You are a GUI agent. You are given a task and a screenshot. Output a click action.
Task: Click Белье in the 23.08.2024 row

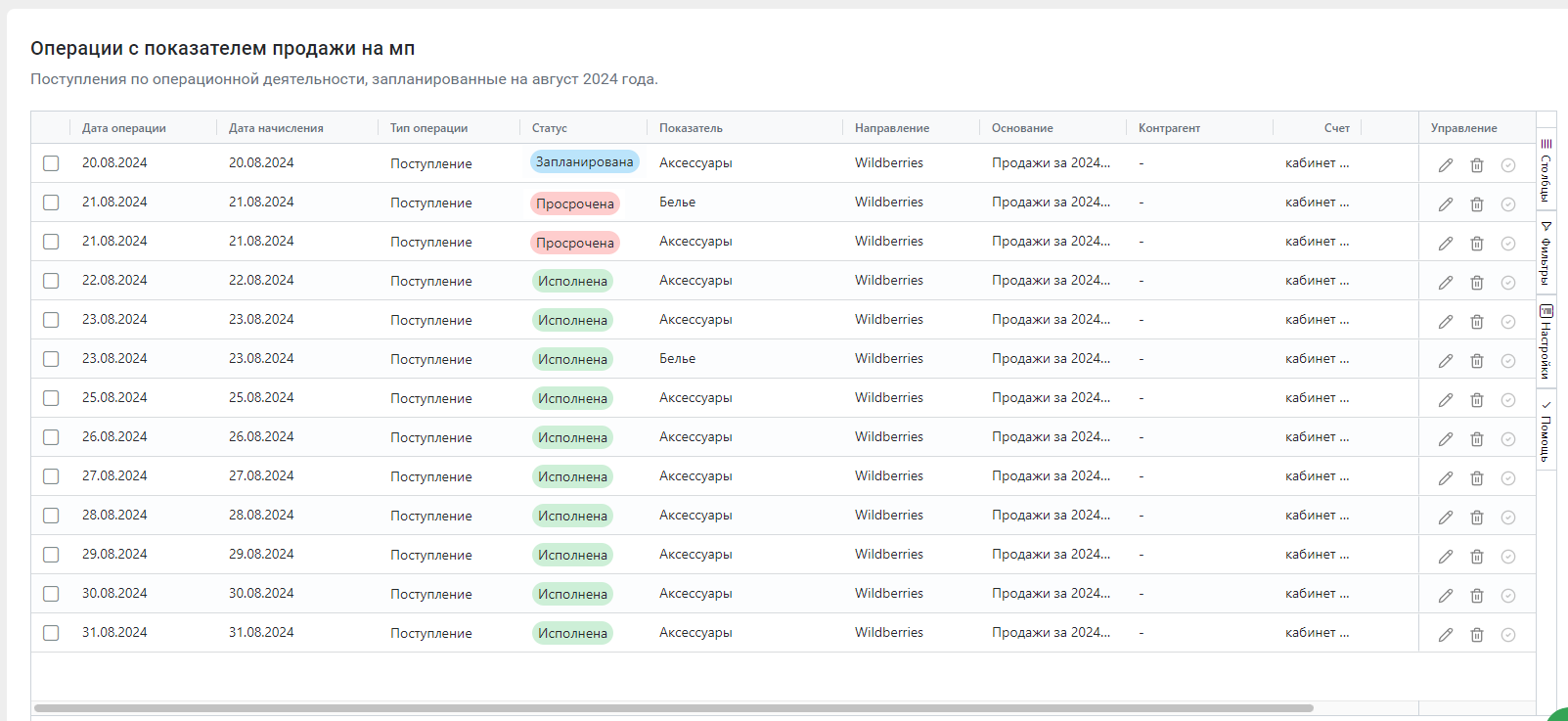click(x=677, y=359)
